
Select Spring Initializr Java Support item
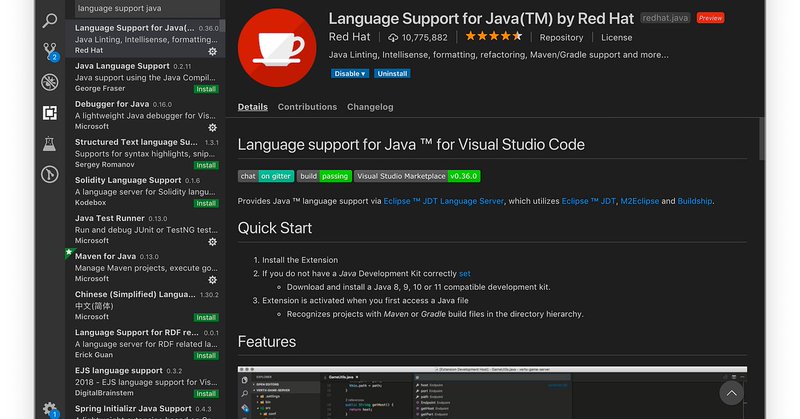[146, 410]
